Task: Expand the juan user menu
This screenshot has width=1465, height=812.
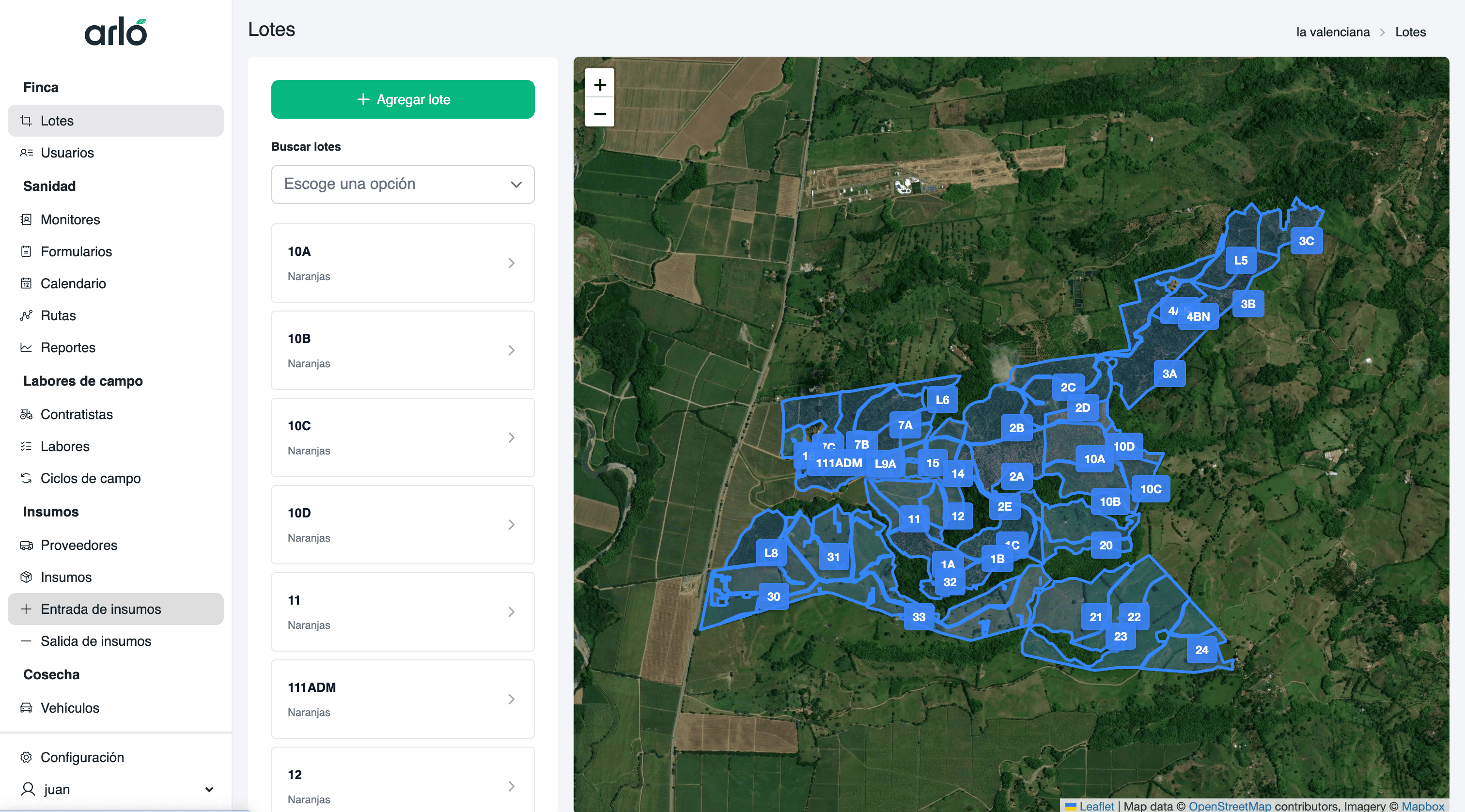Action: [209, 789]
